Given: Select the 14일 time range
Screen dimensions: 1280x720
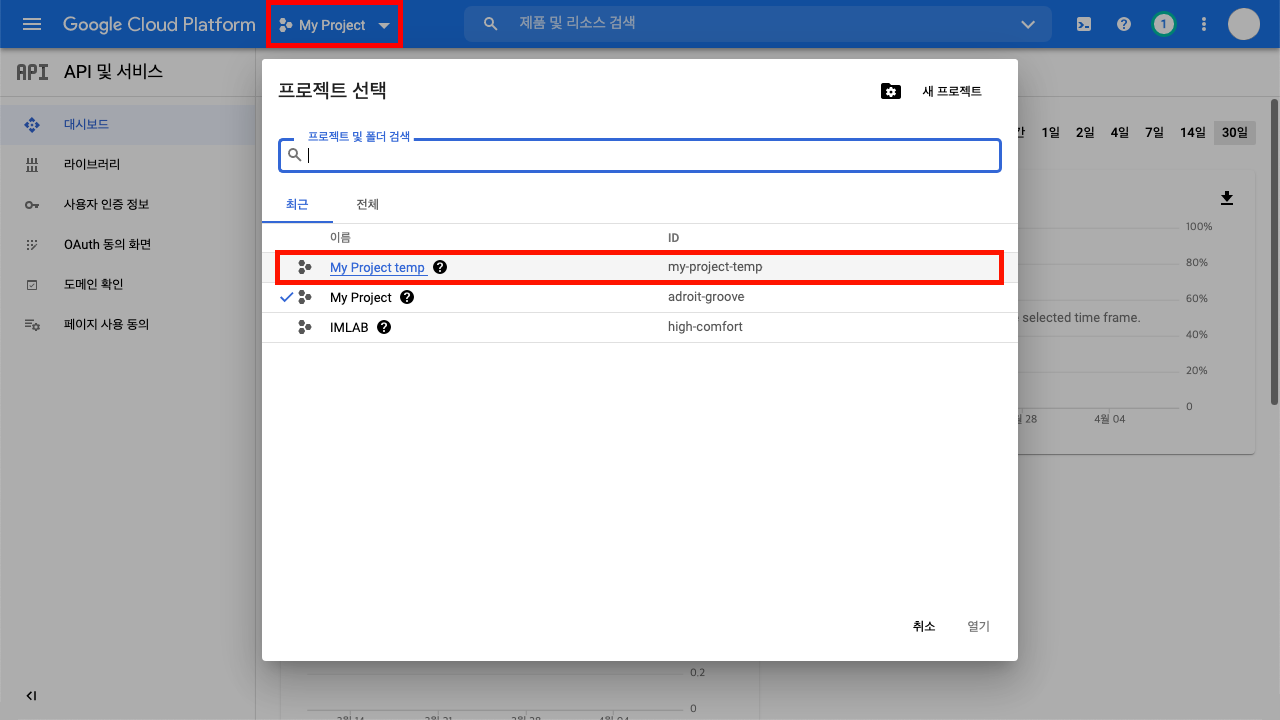Looking at the screenshot, I should (x=1193, y=132).
